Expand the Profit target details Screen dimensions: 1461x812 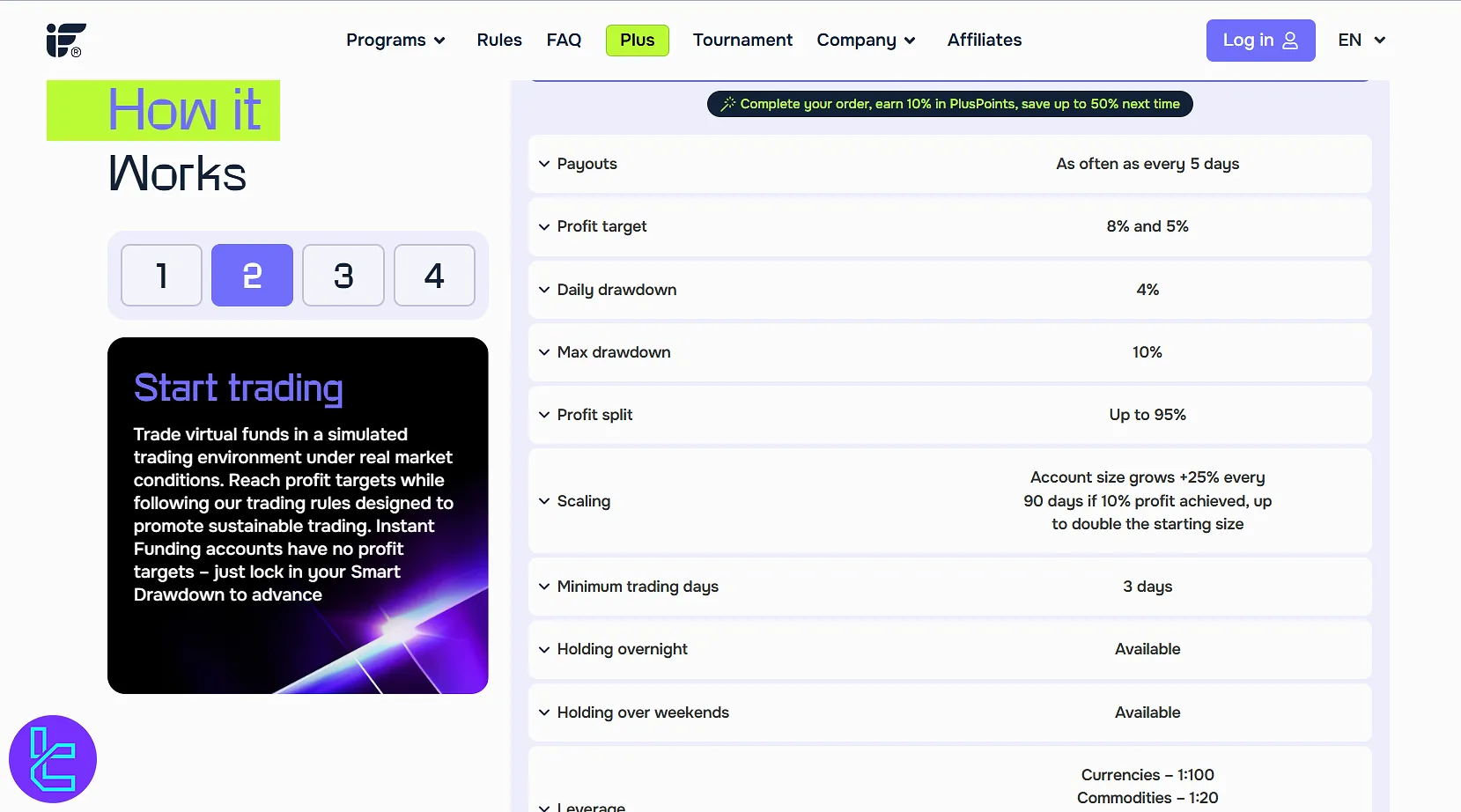(x=542, y=226)
